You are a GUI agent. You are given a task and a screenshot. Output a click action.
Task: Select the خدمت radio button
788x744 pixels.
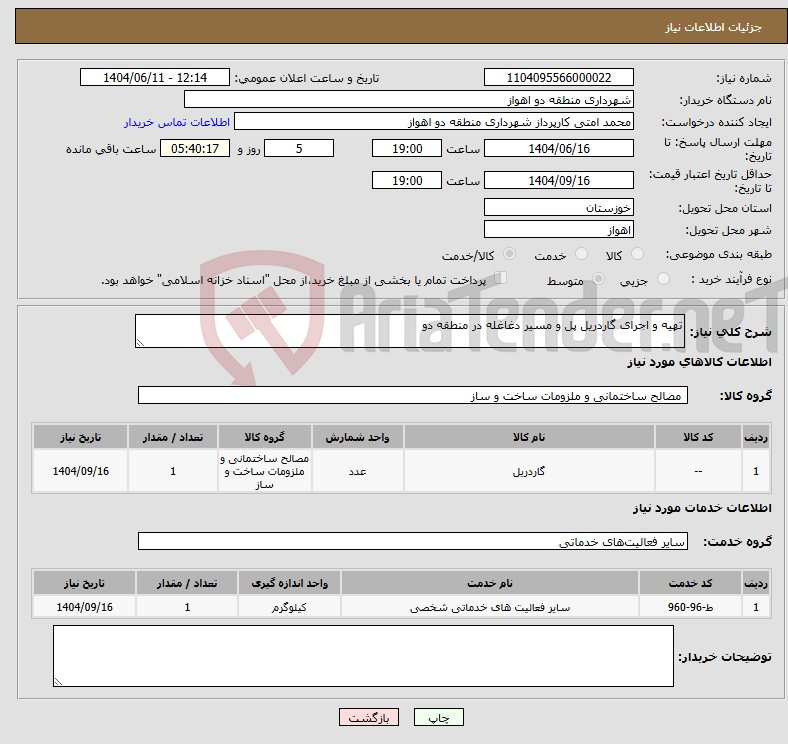[x=581, y=254]
